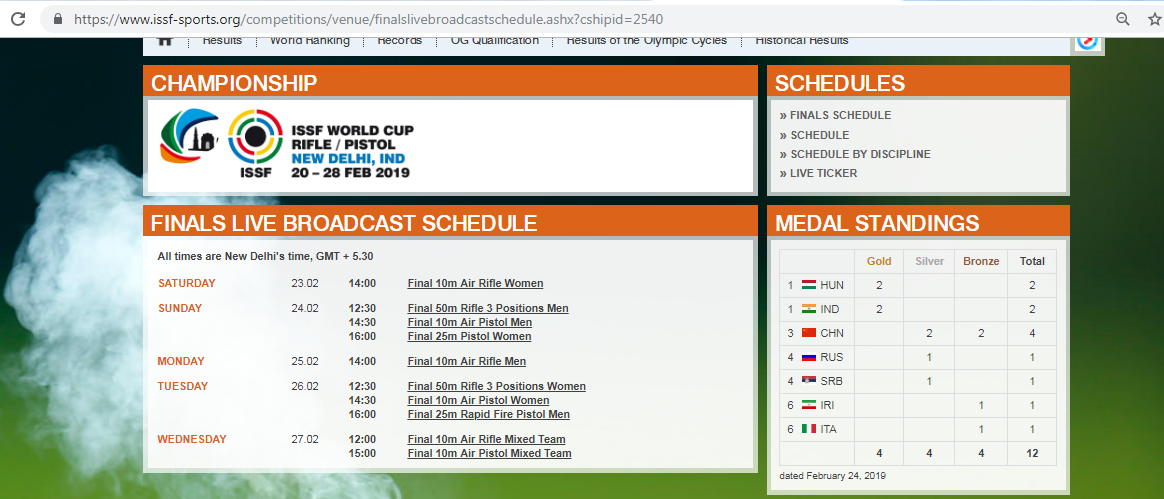Click the Hungary flag in medal standings
1164x499 pixels.
coord(809,284)
